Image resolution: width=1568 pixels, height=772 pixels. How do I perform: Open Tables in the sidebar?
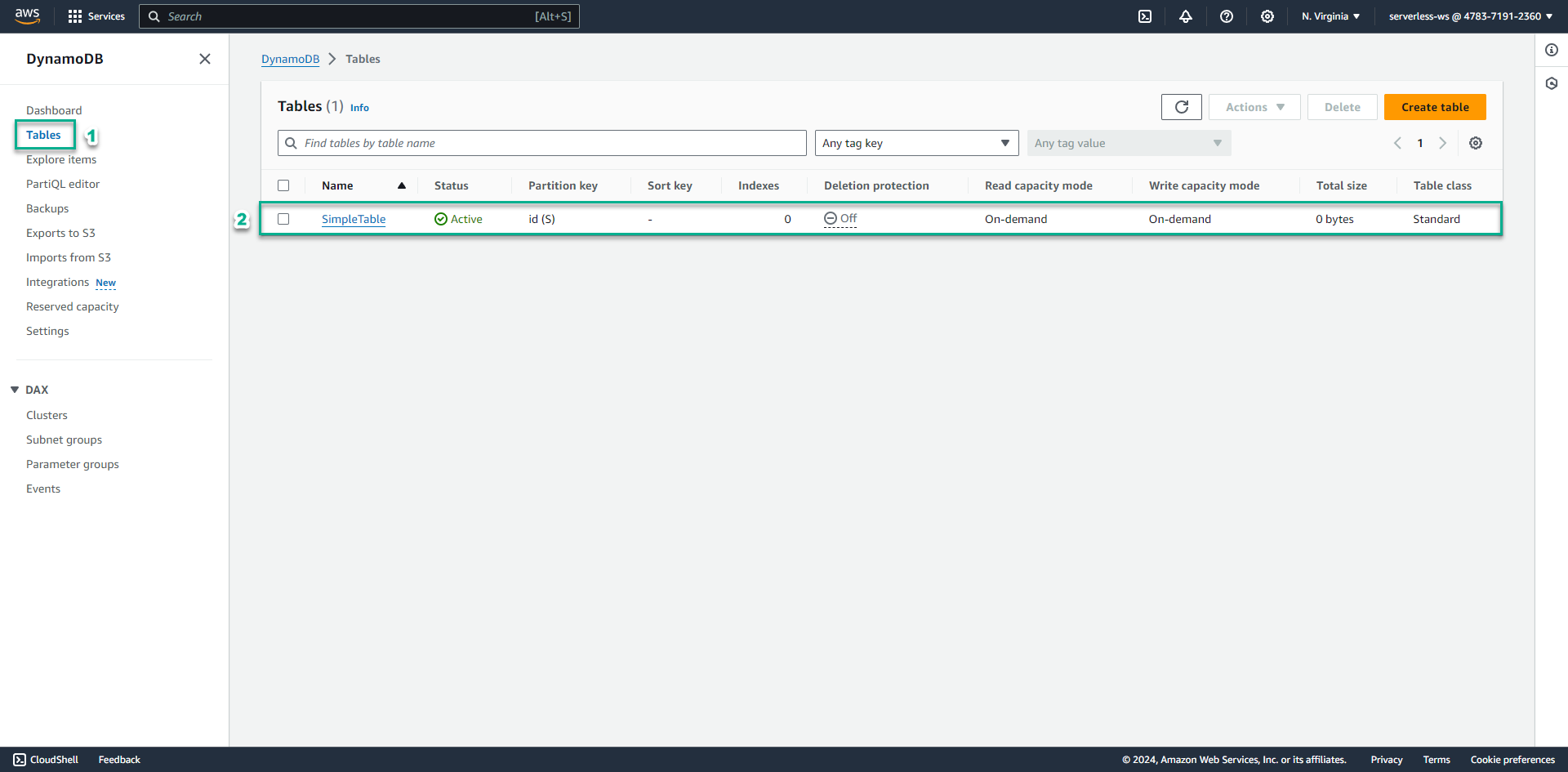tap(43, 135)
